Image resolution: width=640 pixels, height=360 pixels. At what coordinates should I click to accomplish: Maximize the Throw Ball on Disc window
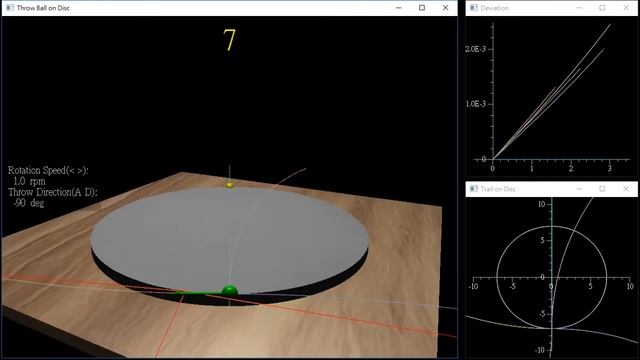[422, 8]
